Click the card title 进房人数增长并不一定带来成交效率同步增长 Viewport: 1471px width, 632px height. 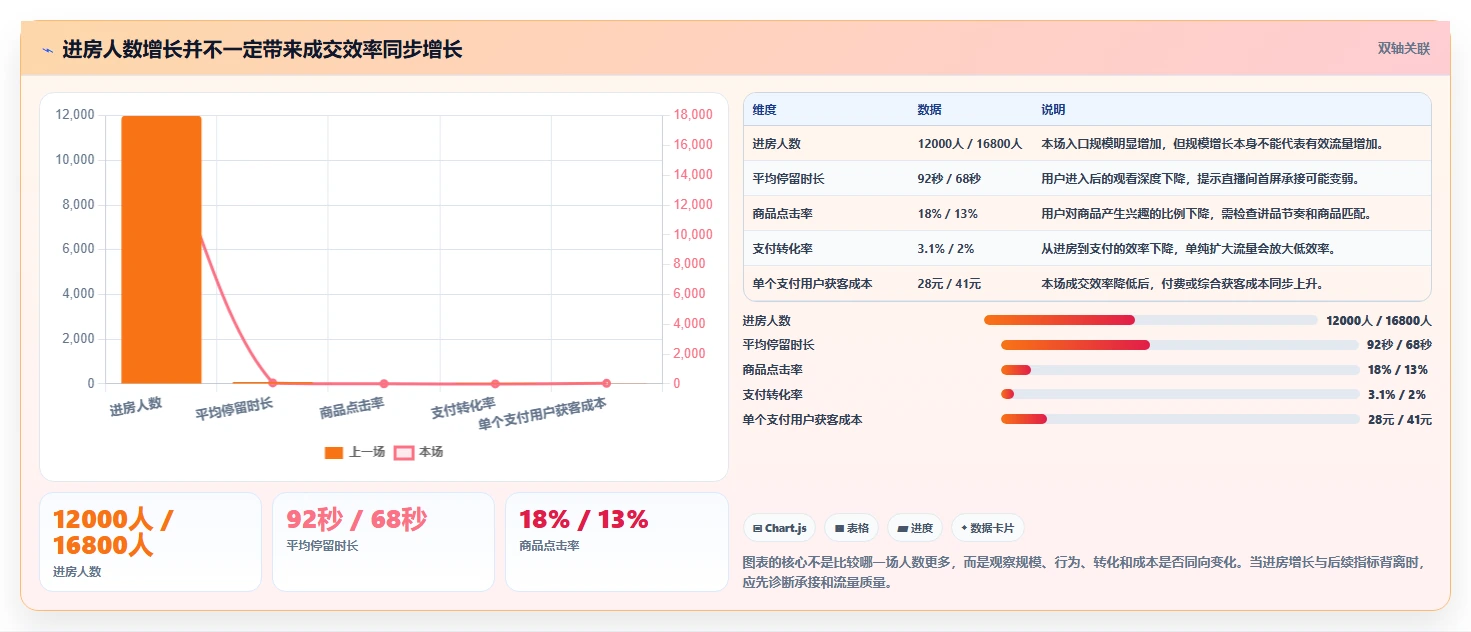point(262,49)
